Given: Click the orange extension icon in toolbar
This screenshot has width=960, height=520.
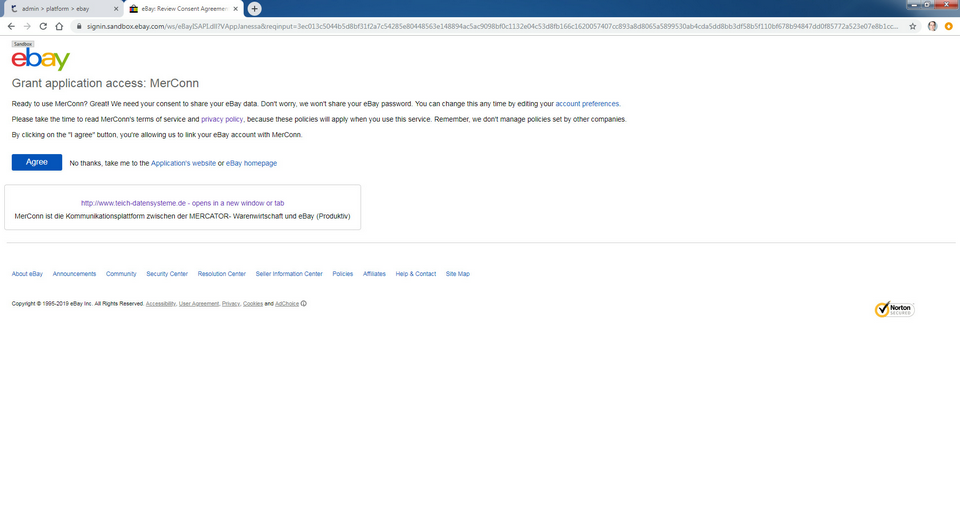Looking at the screenshot, I should pos(948,26).
